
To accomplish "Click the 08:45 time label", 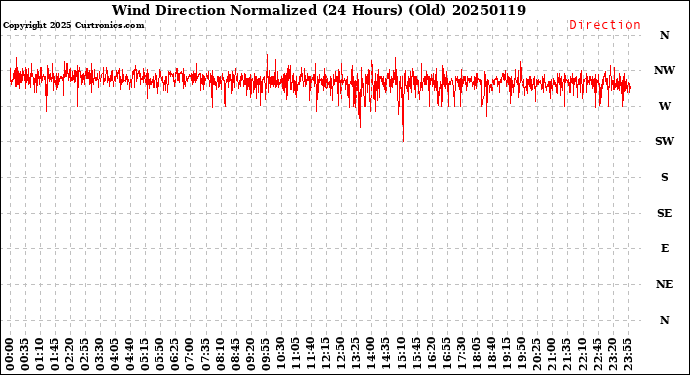I will coord(235,354).
